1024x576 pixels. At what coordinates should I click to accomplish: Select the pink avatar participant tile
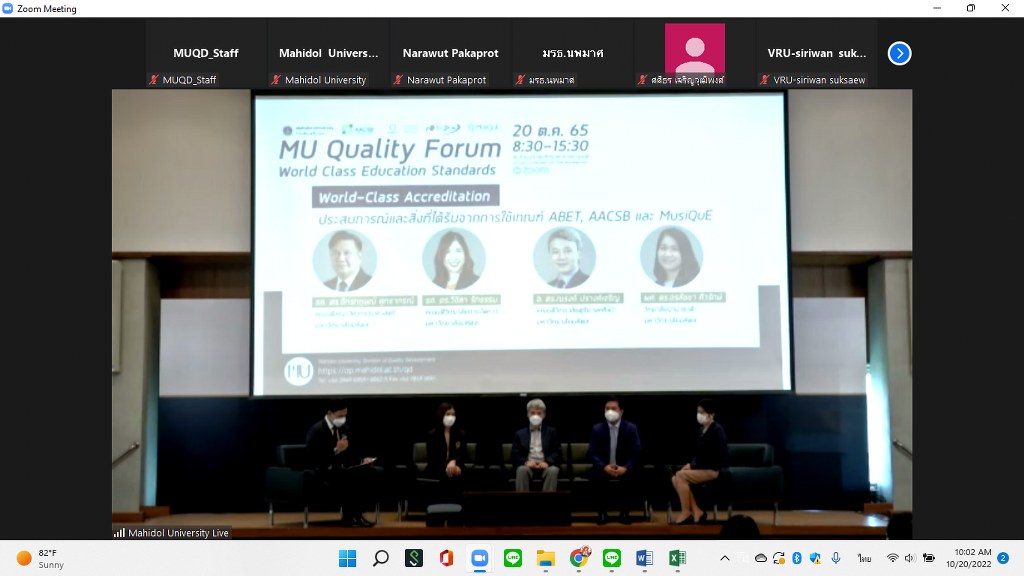[x=695, y=54]
